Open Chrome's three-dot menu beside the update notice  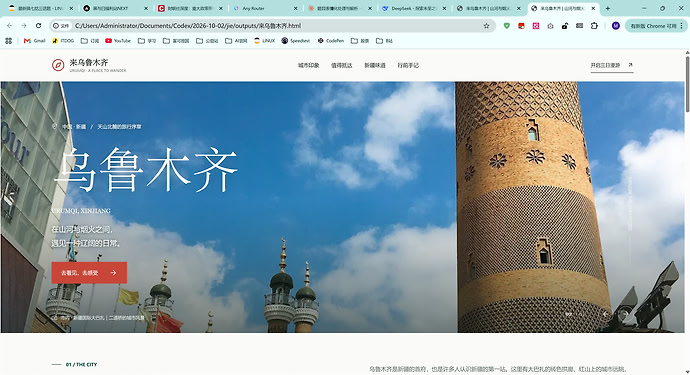(x=682, y=26)
